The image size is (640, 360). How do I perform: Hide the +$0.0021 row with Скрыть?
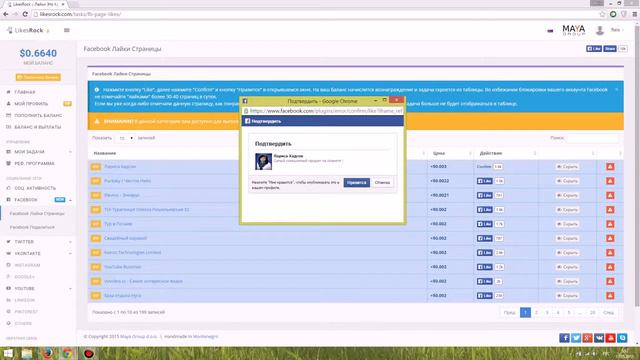tap(567, 195)
